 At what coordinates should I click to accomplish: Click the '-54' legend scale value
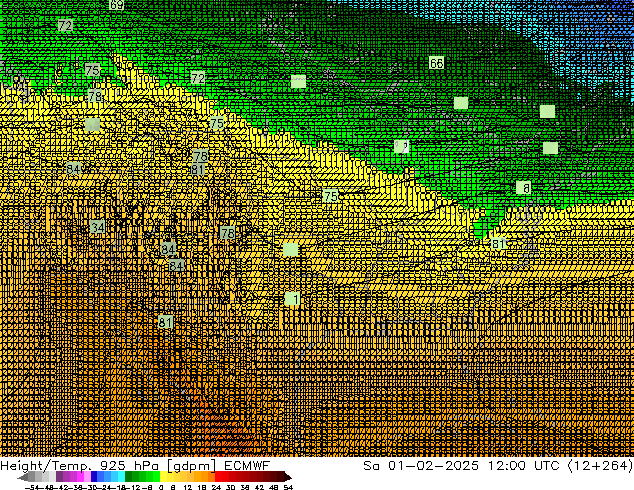click(32, 487)
